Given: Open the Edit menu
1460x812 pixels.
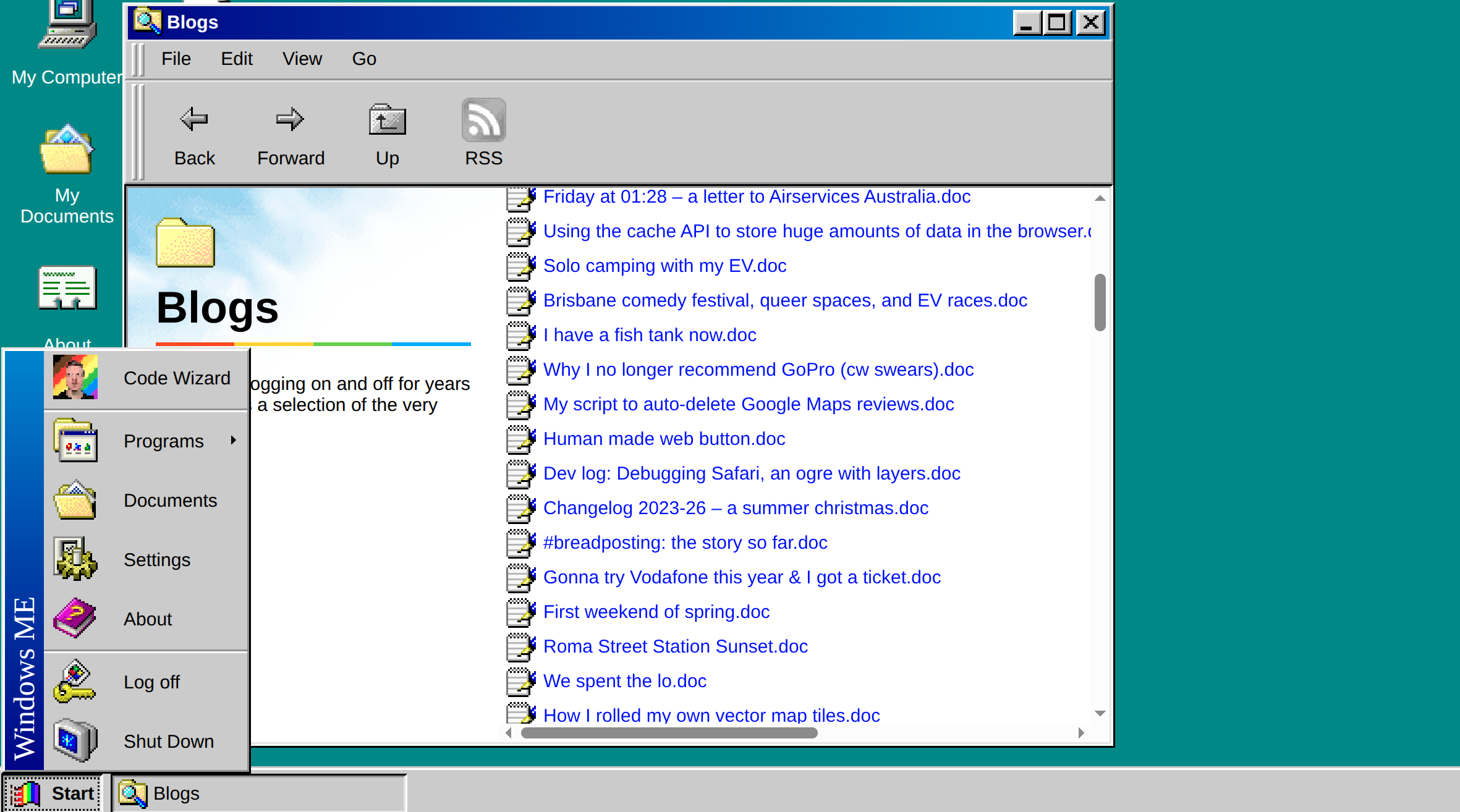Looking at the screenshot, I should (237, 59).
